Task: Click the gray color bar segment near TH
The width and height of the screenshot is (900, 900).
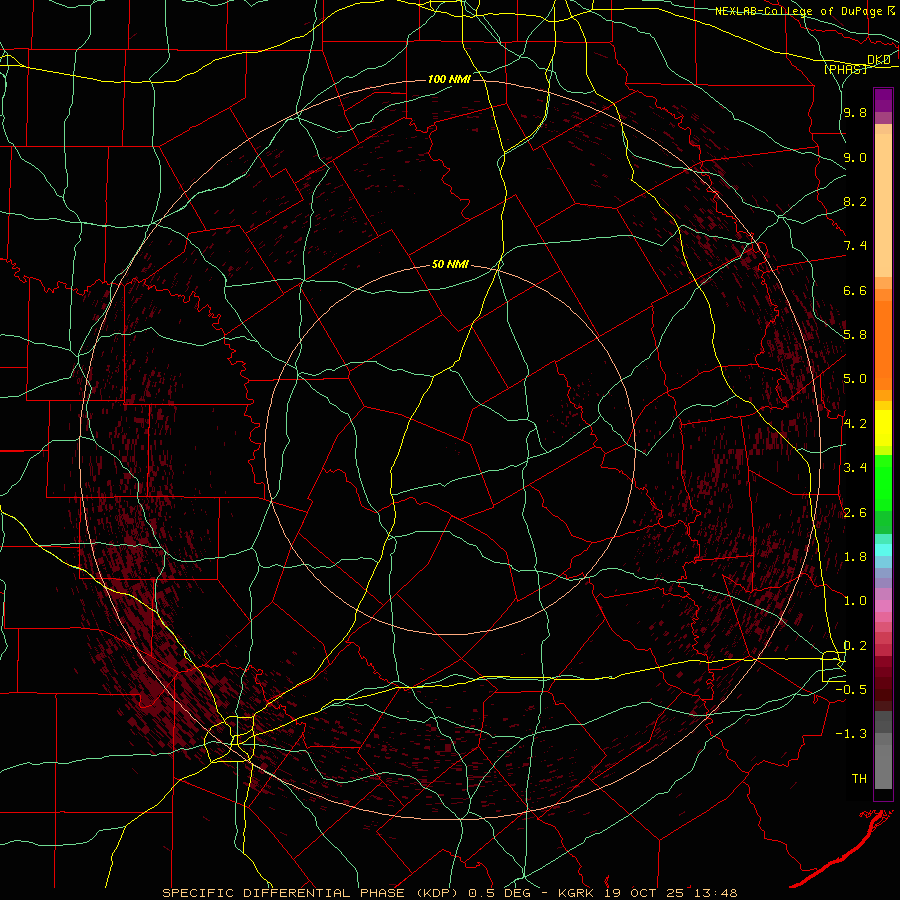Action: (x=883, y=766)
